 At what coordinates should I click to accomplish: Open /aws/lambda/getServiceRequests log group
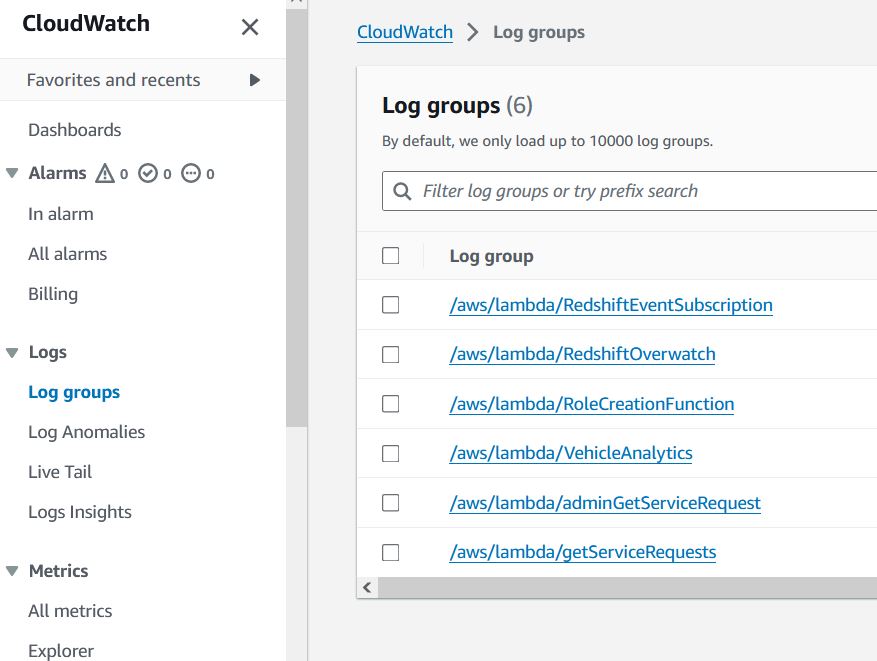pyautogui.click(x=582, y=552)
